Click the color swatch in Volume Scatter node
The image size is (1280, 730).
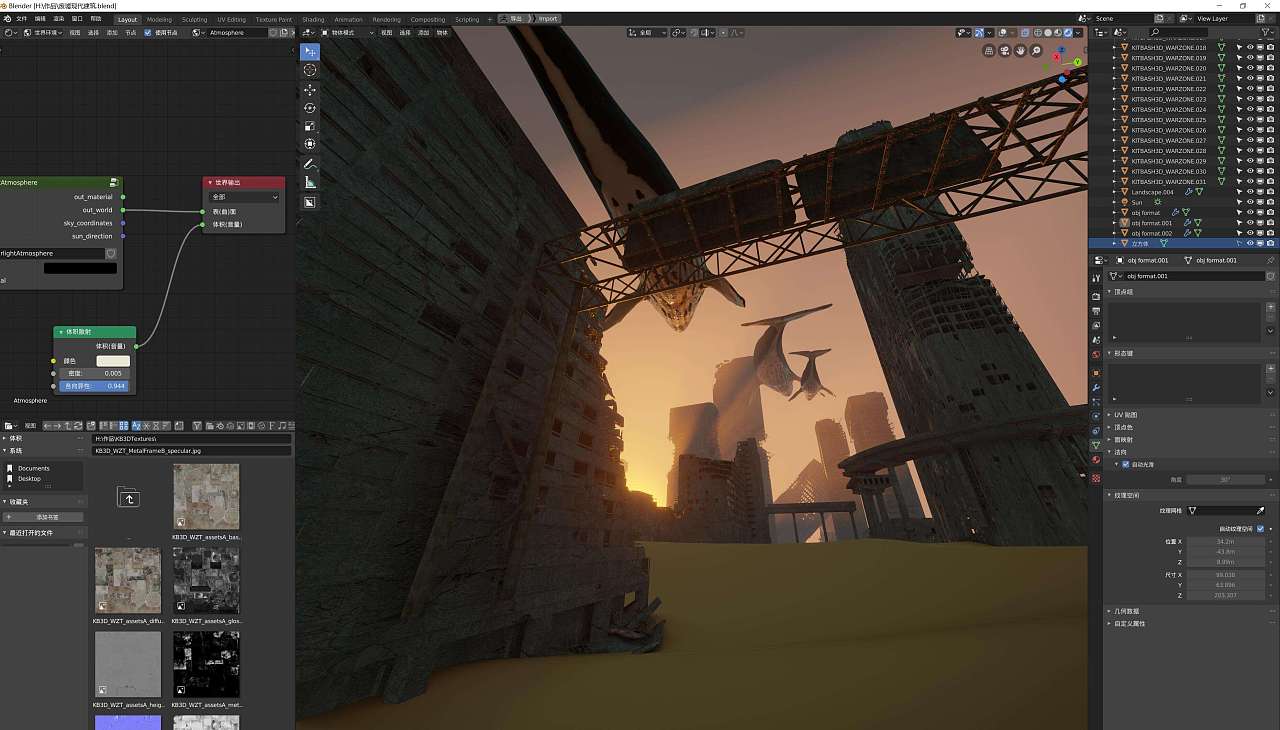click(x=113, y=361)
